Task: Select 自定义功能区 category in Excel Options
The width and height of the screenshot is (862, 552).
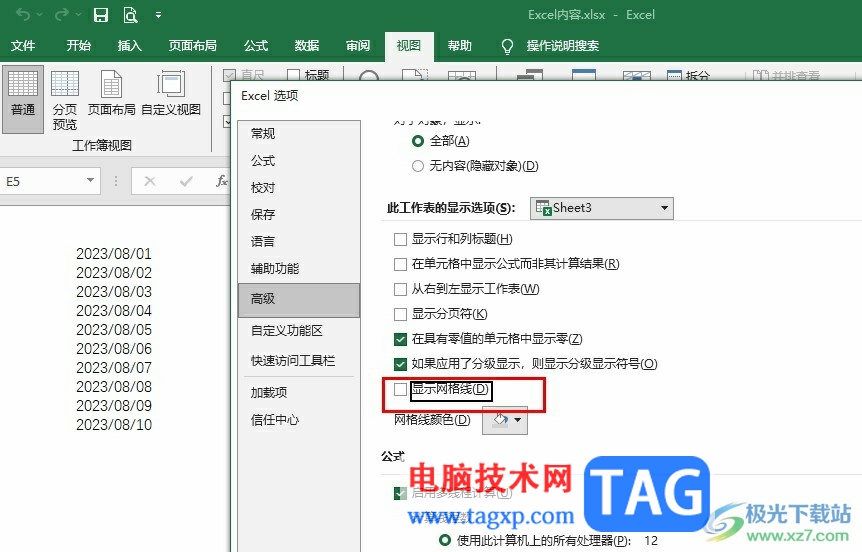Action: (299, 330)
